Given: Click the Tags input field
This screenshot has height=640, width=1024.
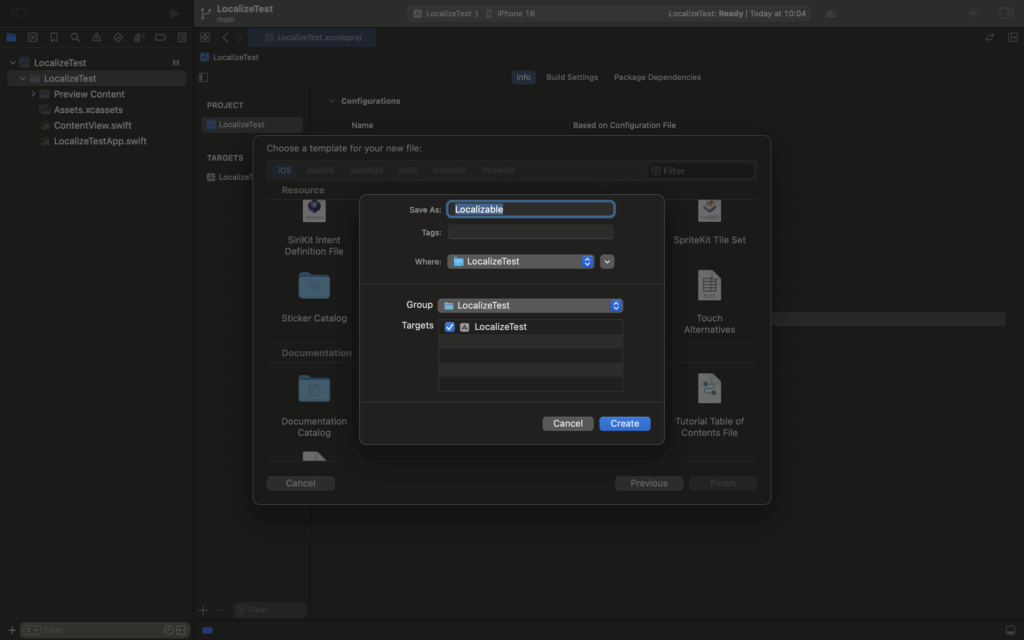Looking at the screenshot, I should tap(530, 232).
